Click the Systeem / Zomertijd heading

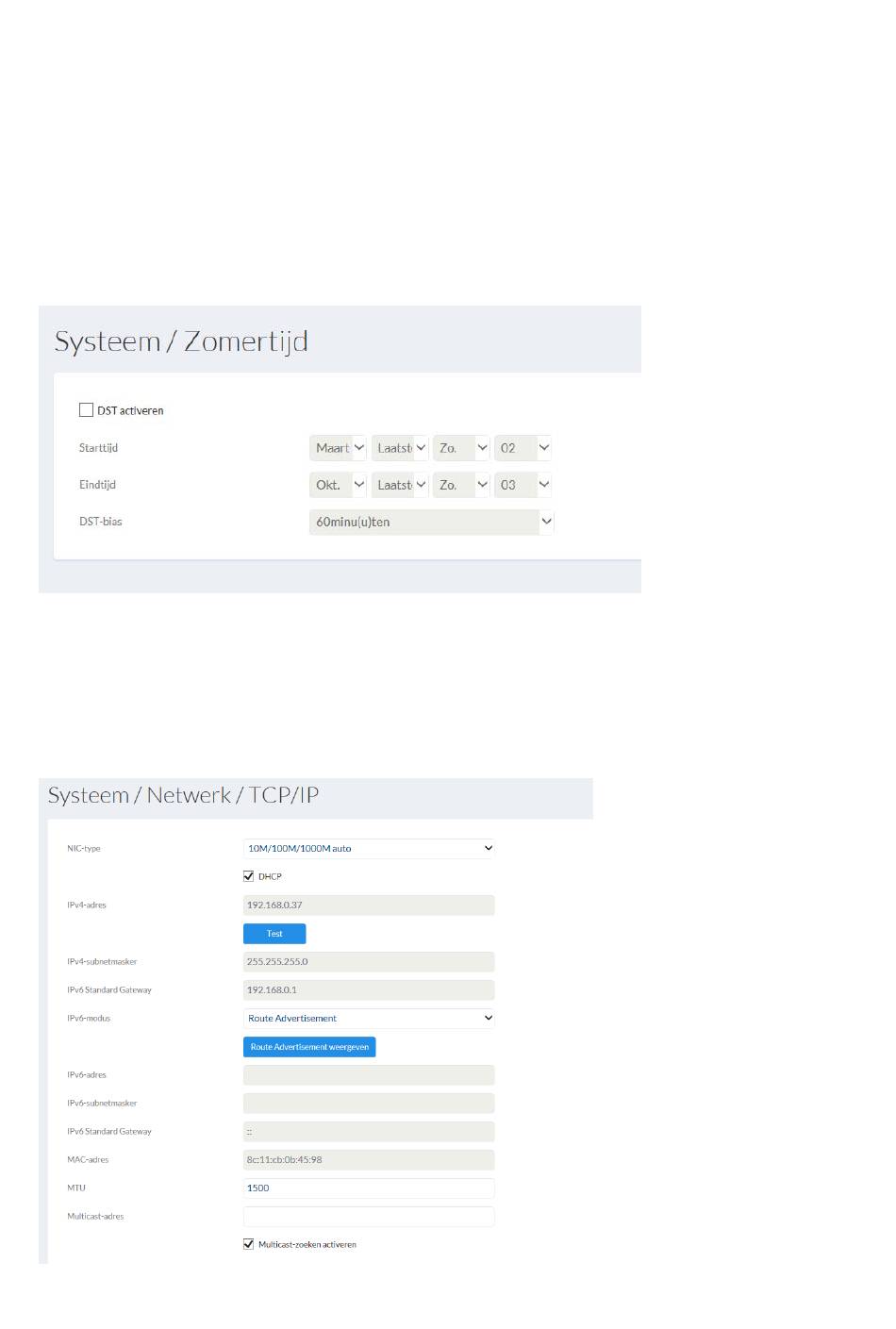click(181, 341)
